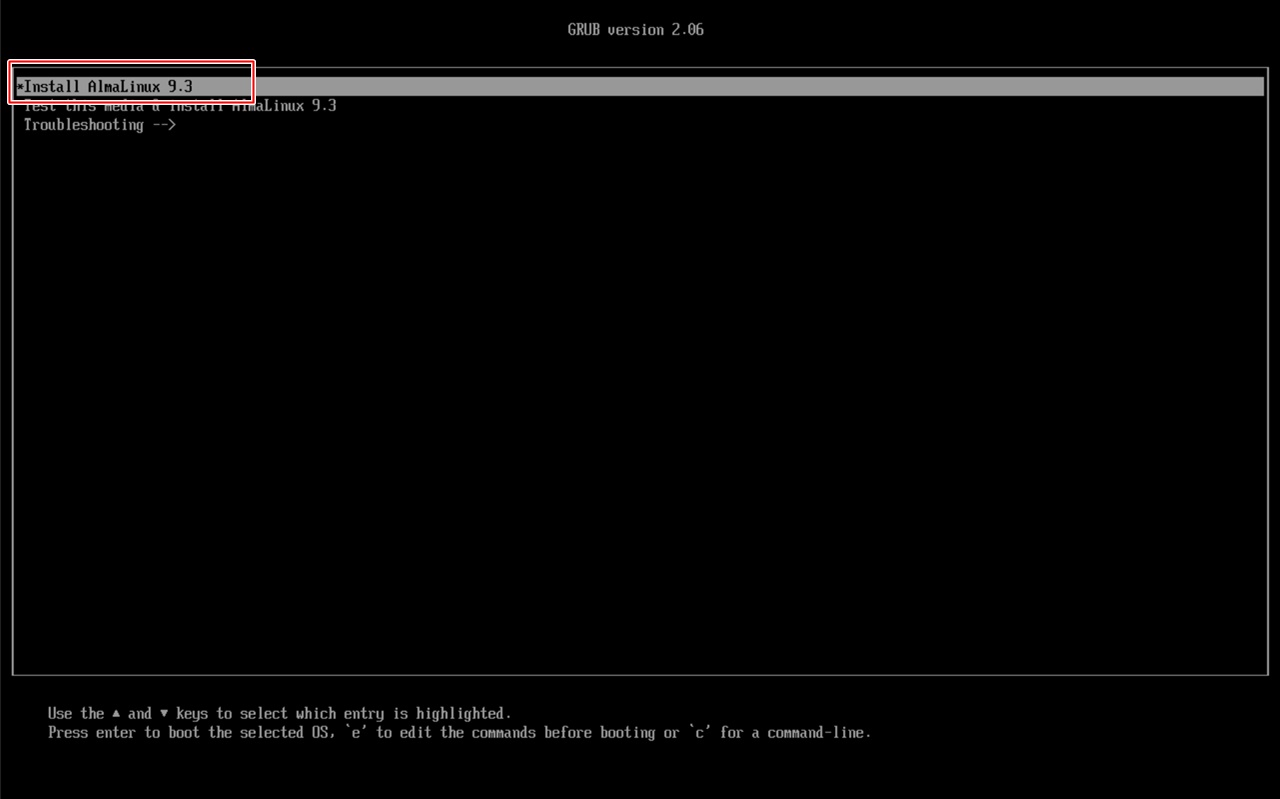Click the '9.3' in the highlighted entry
The image size is (1280, 799).
click(180, 87)
